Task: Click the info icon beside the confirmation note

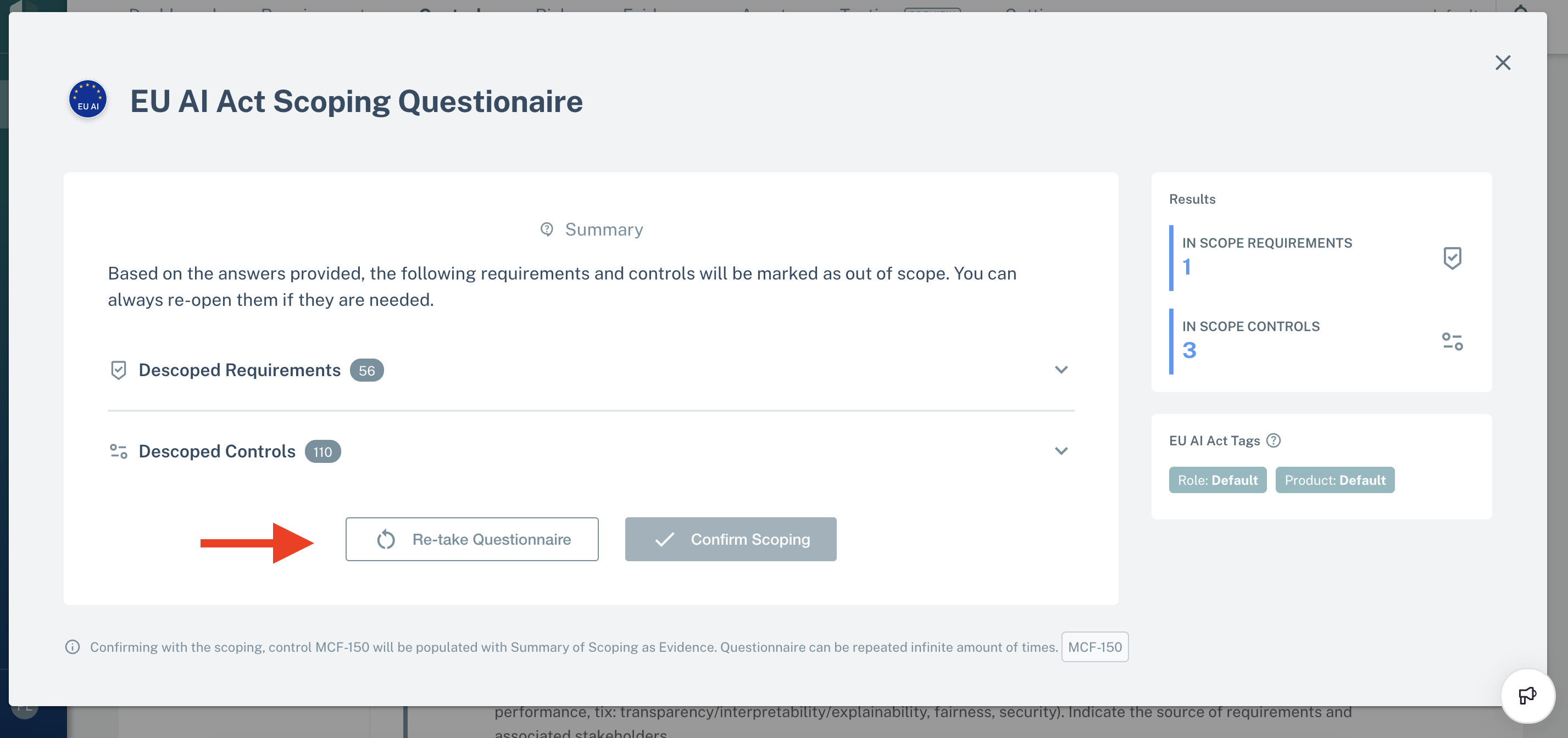Action: (x=73, y=647)
